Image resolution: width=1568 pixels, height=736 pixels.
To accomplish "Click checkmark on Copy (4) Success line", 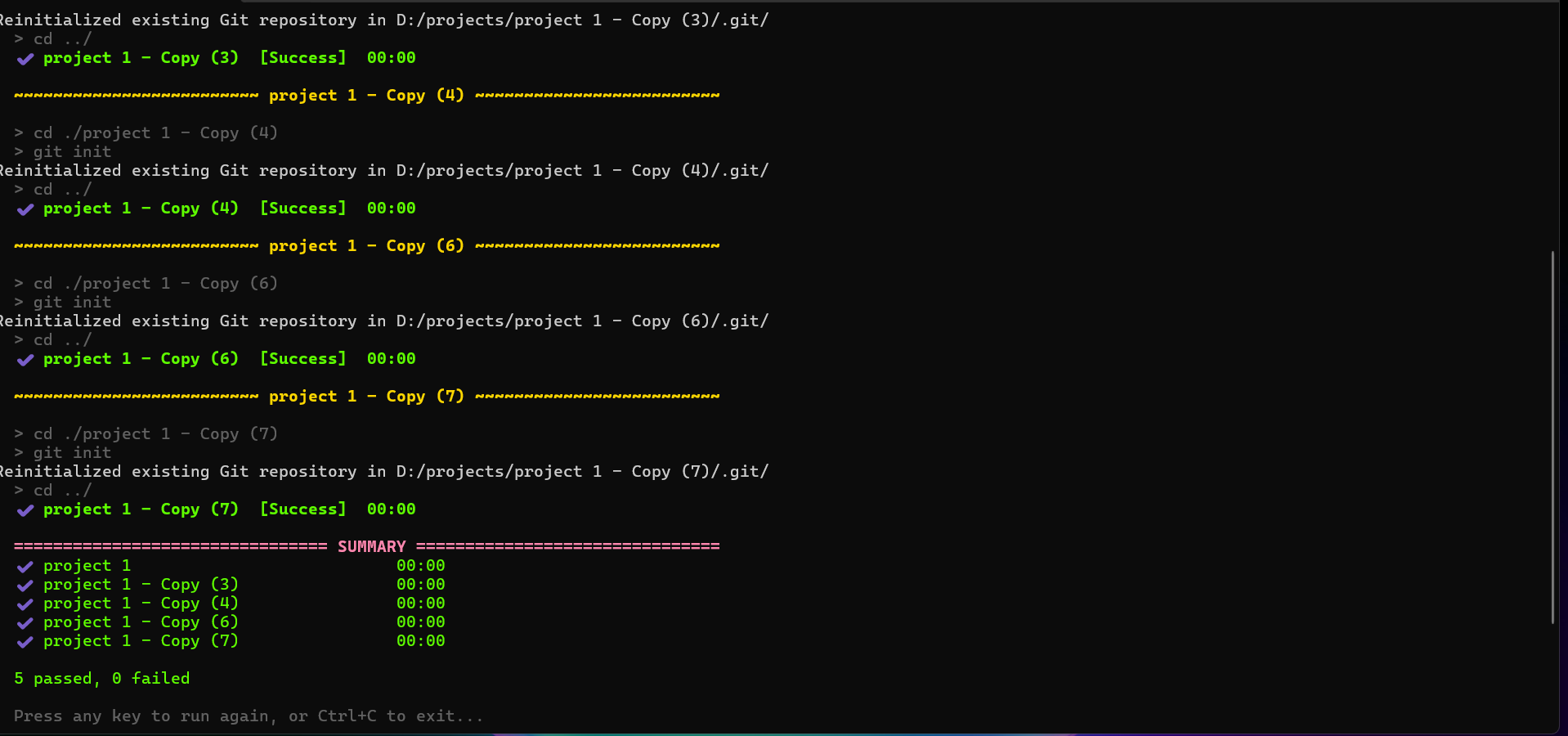I will [25, 209].
